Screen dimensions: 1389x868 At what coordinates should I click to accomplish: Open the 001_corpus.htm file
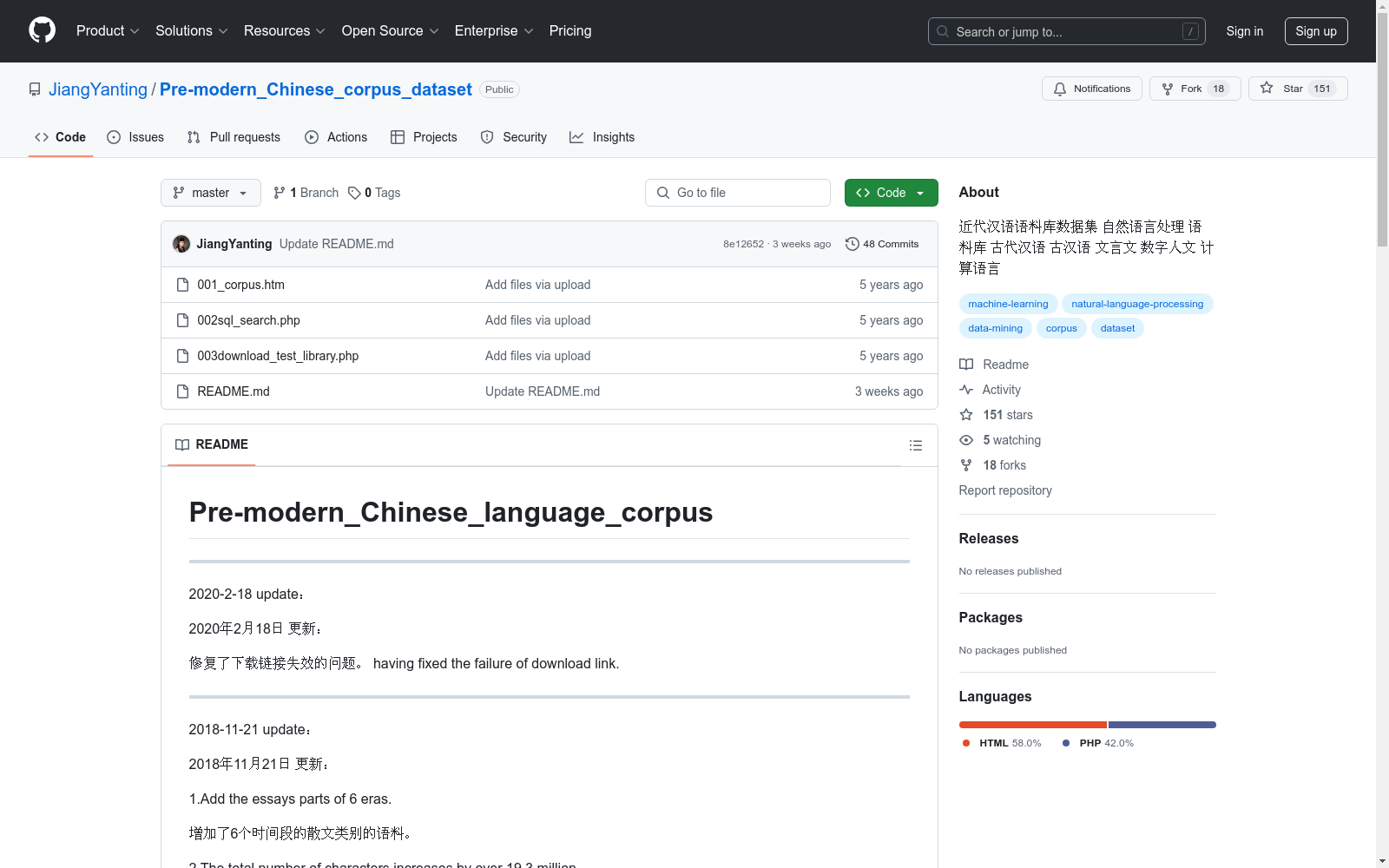click(x=240, y=285)
